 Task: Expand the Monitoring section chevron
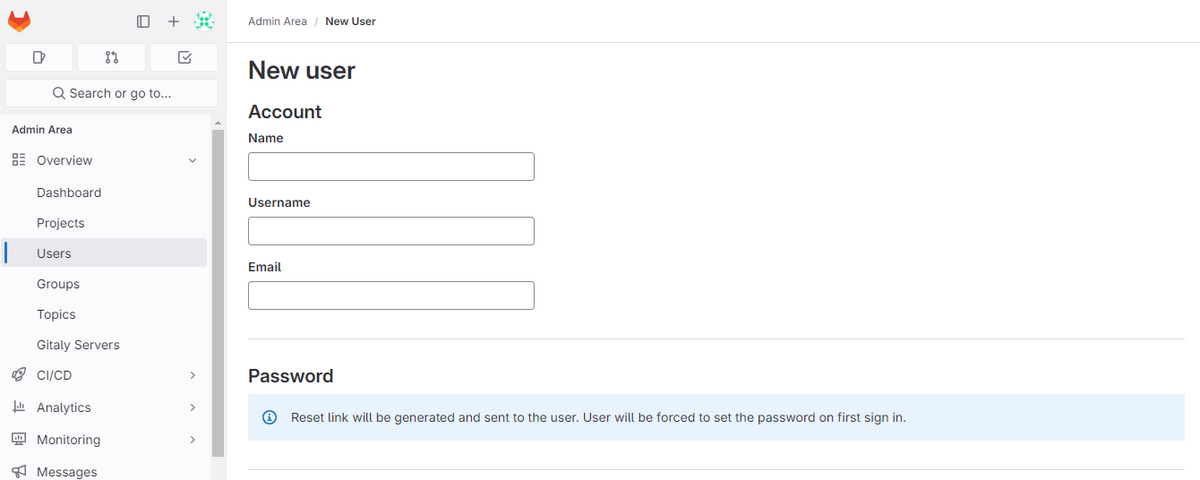tap(193, 439)
